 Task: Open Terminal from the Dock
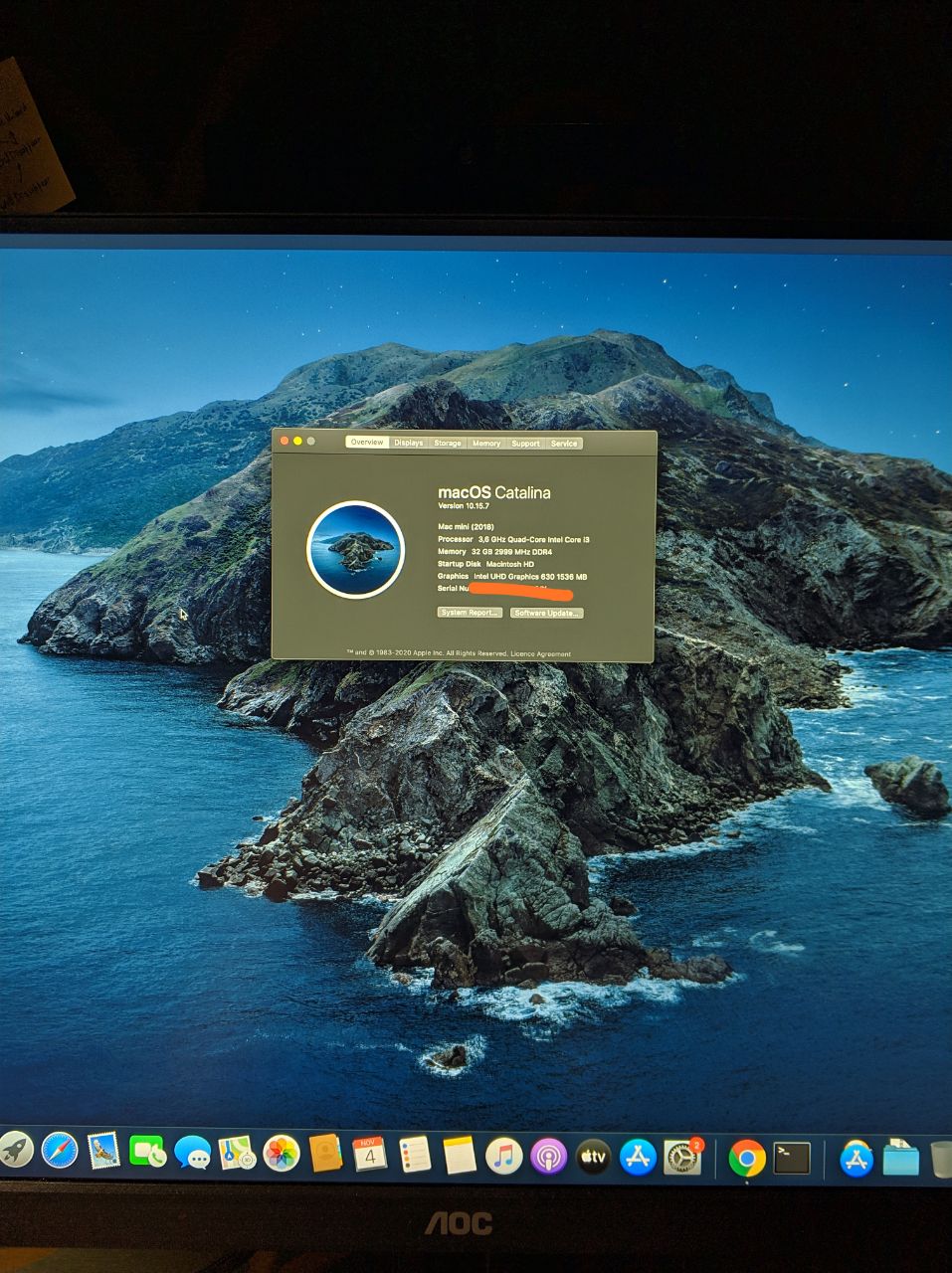(792, 1158)
